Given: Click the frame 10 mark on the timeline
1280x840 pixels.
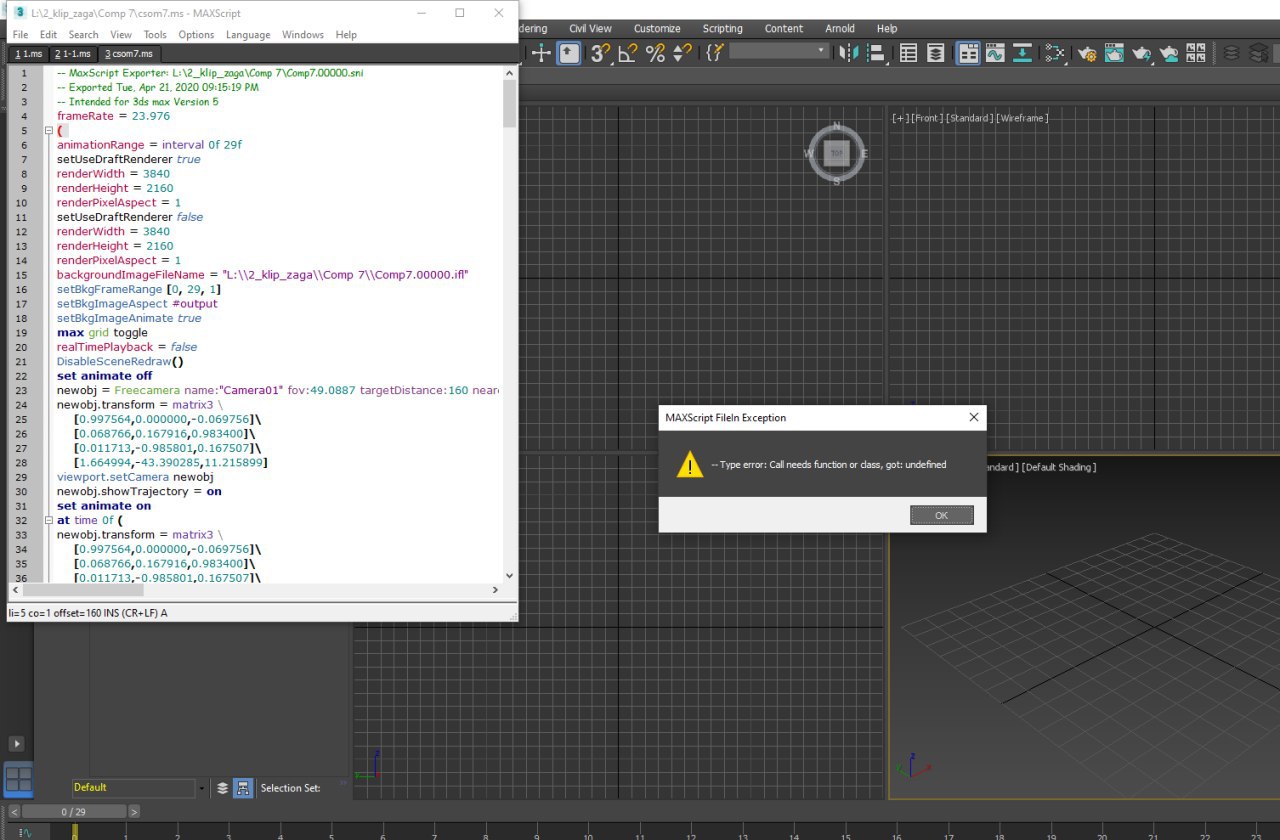Looking at the screenshot, I should click(588, 832).
